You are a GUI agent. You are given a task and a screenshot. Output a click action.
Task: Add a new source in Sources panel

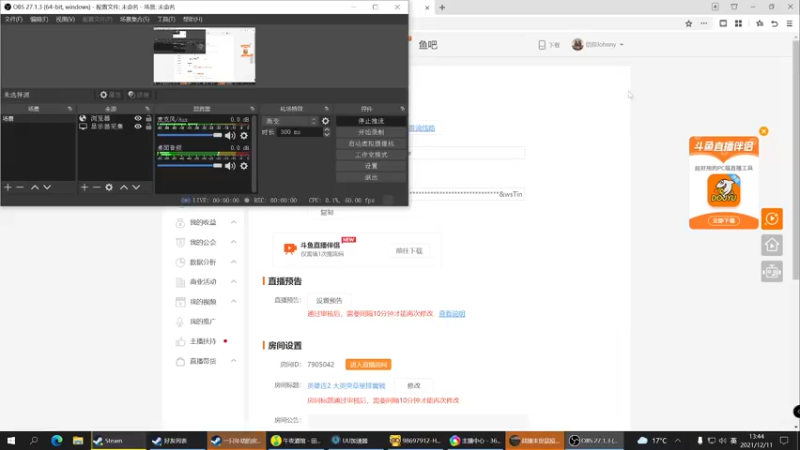pyautogui.click(x=84, y=187)
